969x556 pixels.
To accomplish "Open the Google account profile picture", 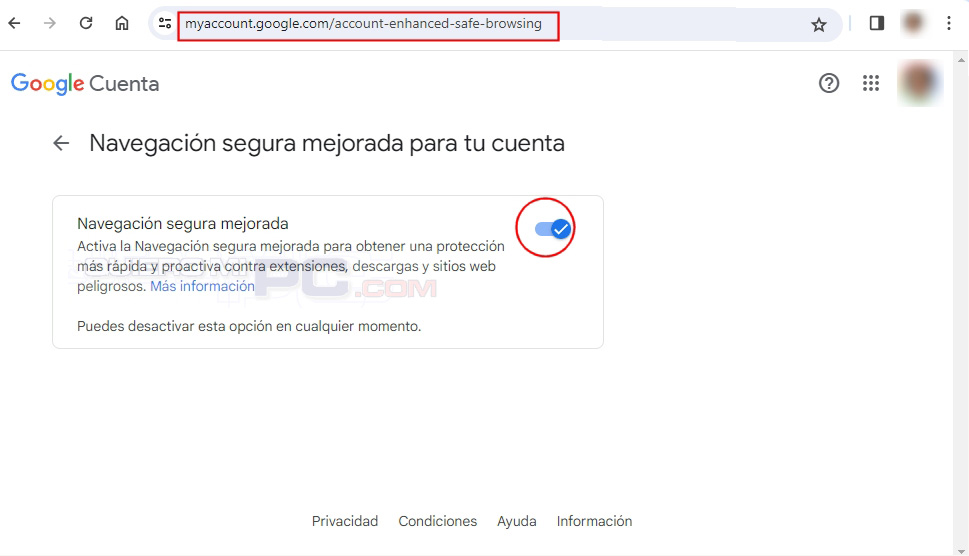I will pyautogui.click(x=920, y=83).
